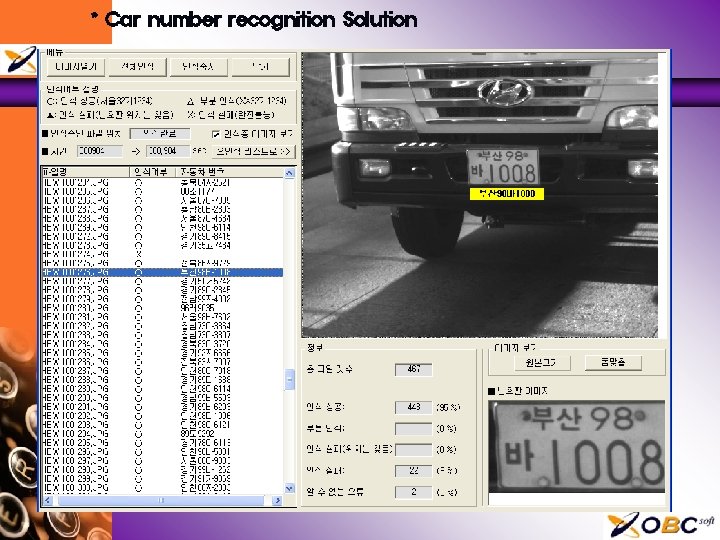Click the file list scroll up arrow
The image size is (720, 540).
[x=290, y=173]
